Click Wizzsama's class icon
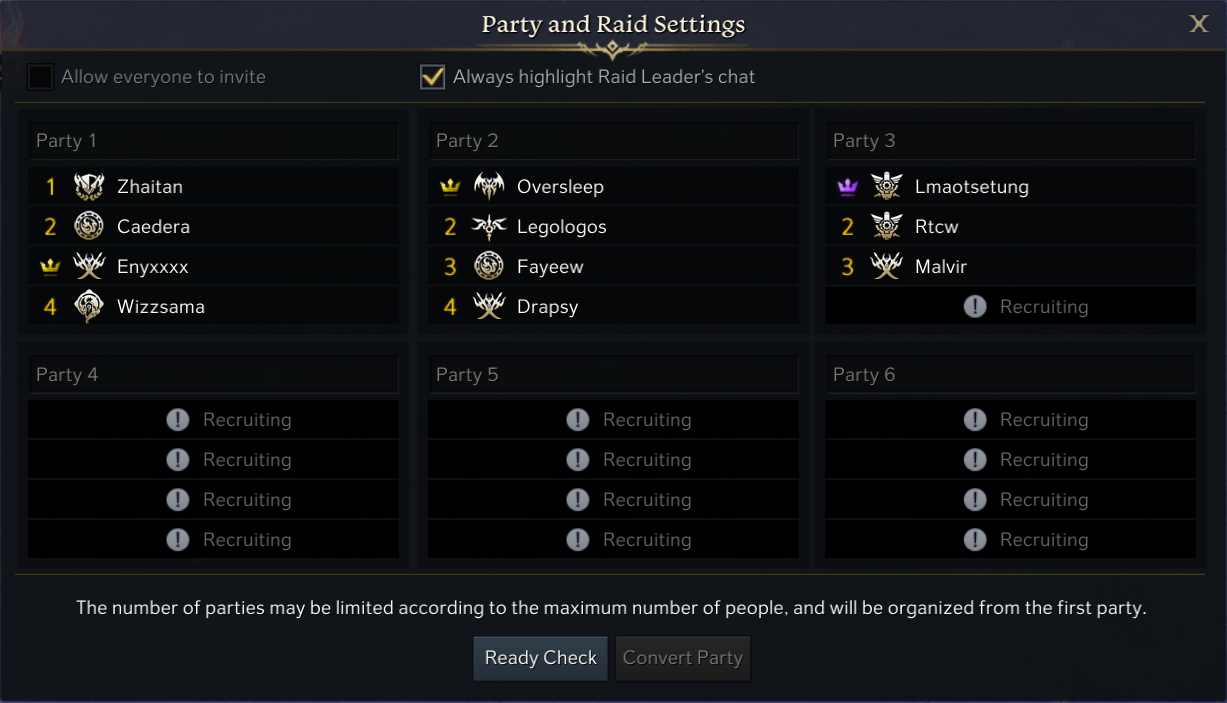The height and width of the screenshot is (703, 1227). click(89, 307)
